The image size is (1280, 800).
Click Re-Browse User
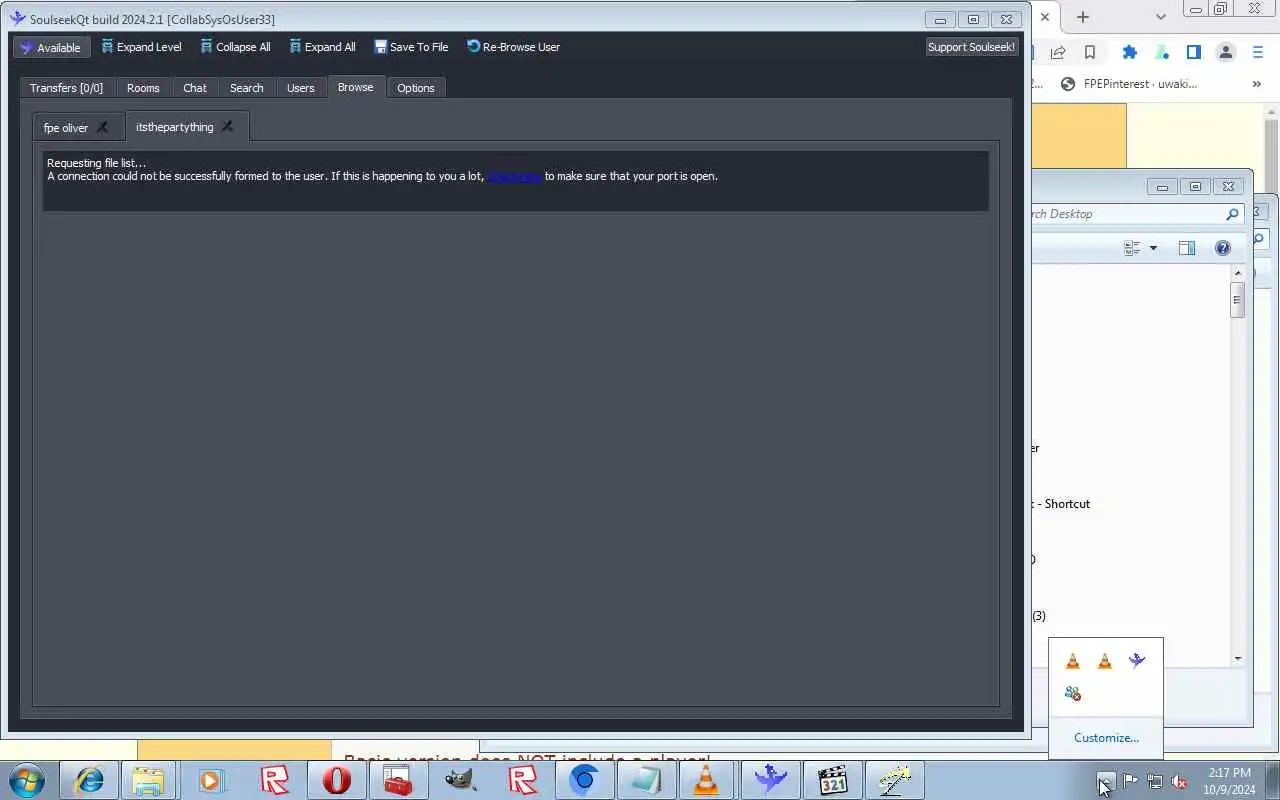coord(513,47)
